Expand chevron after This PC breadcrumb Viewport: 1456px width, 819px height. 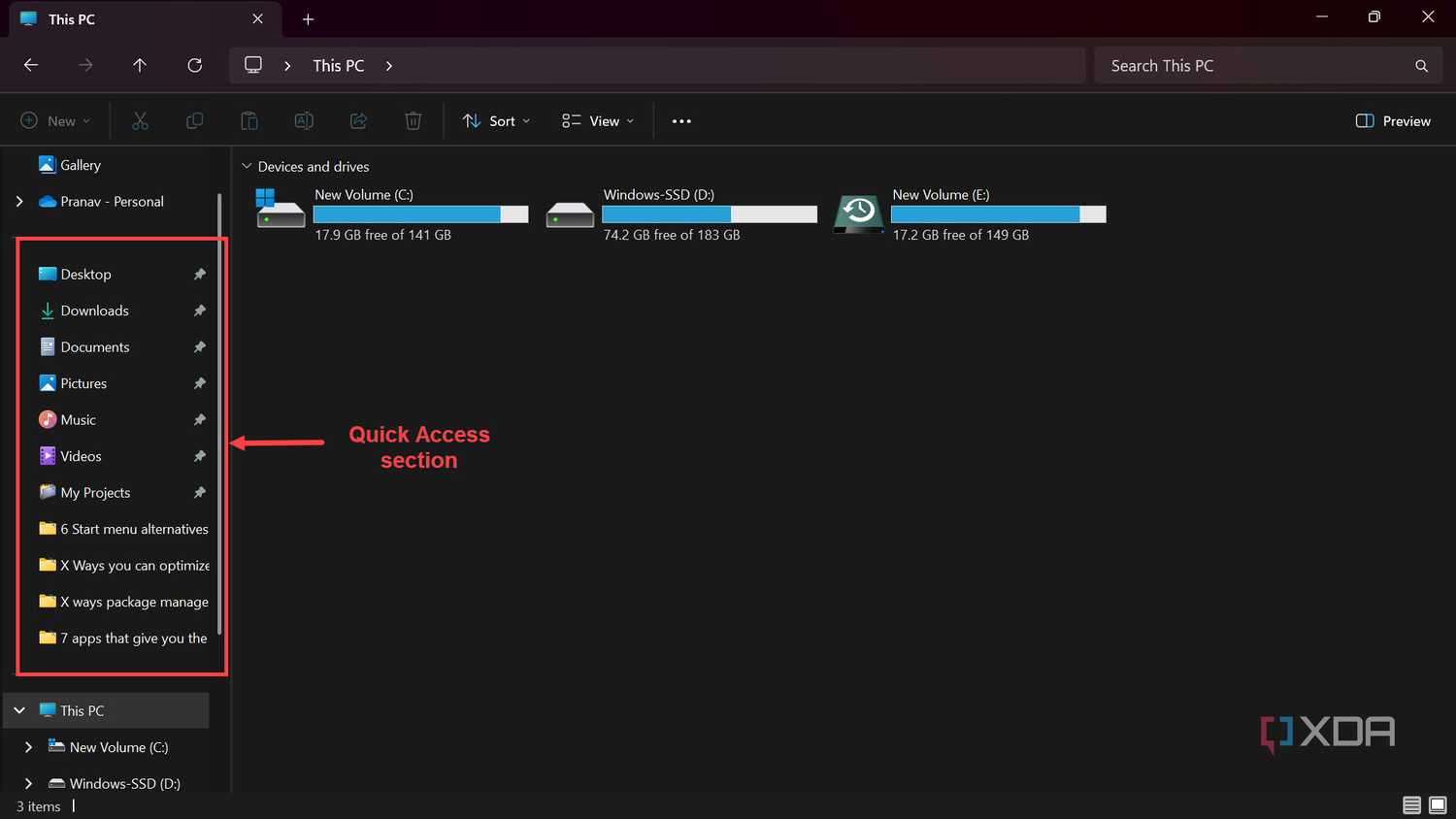click(x=389, y=65)
